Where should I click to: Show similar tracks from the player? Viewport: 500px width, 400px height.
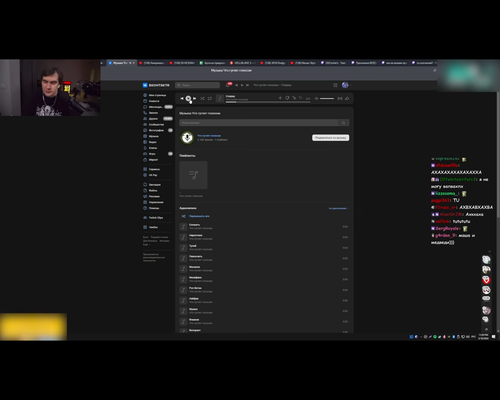[294, 98]
